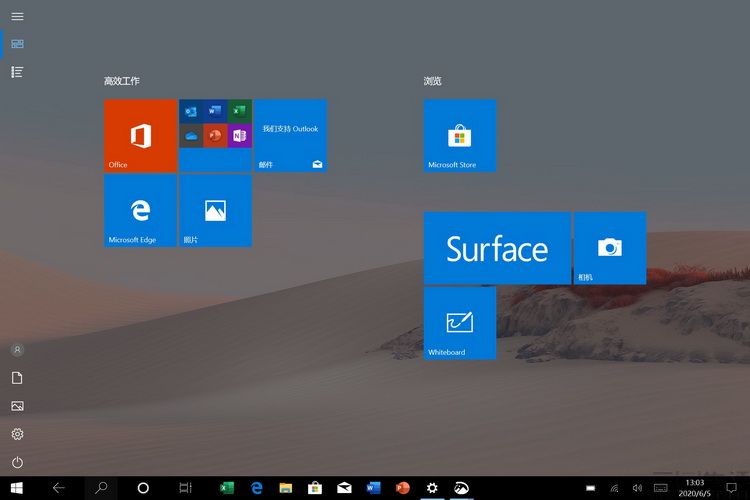Screen dimensions: 750x500
Task: Open the Photos tile
Action: [215, 211]
